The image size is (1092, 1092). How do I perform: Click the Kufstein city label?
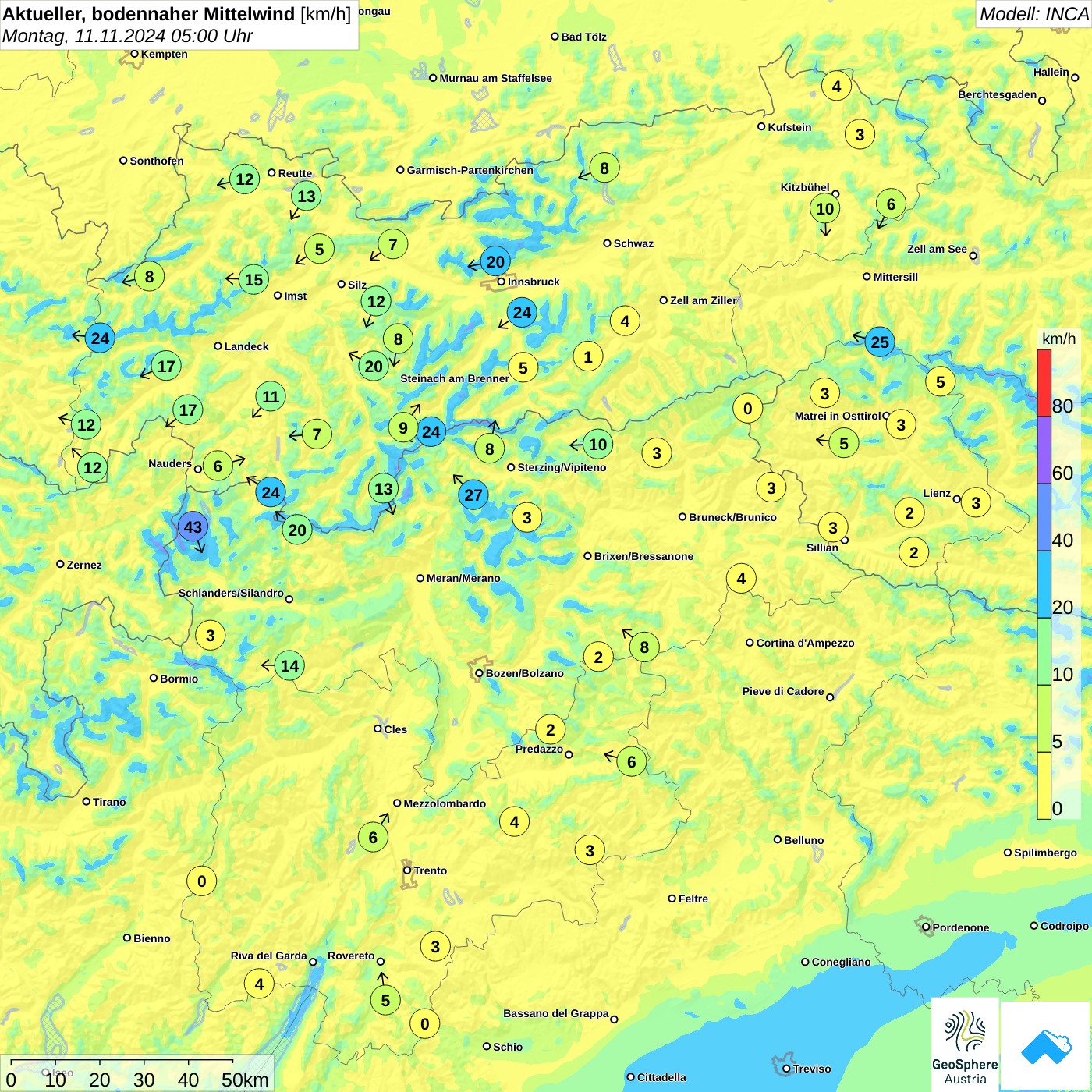point(789,127)
